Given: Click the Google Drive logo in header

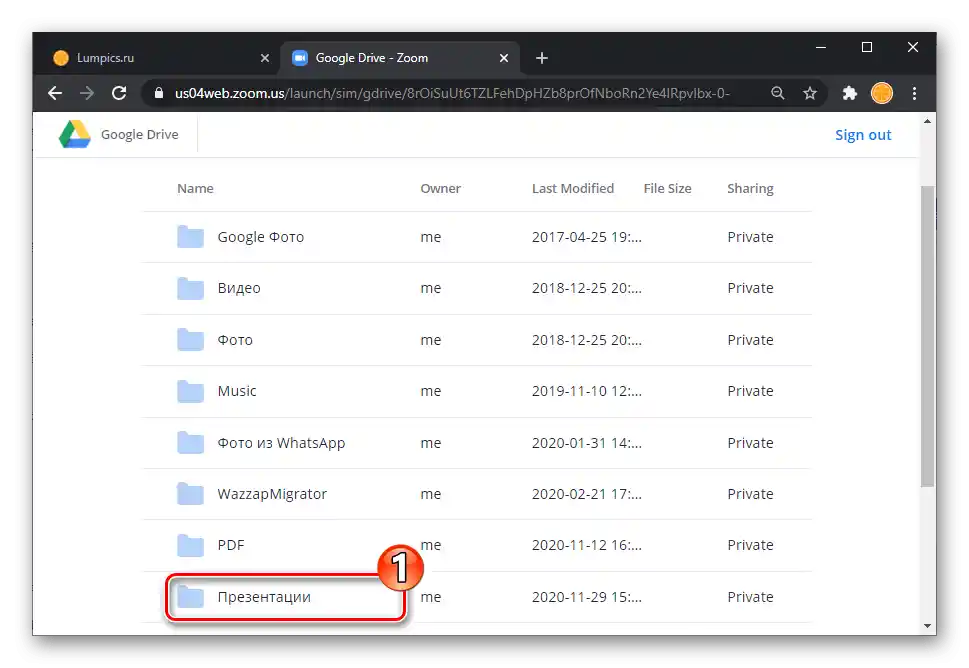Looking at the screenshot, I should pyautogui.click(x=75, y=133).
